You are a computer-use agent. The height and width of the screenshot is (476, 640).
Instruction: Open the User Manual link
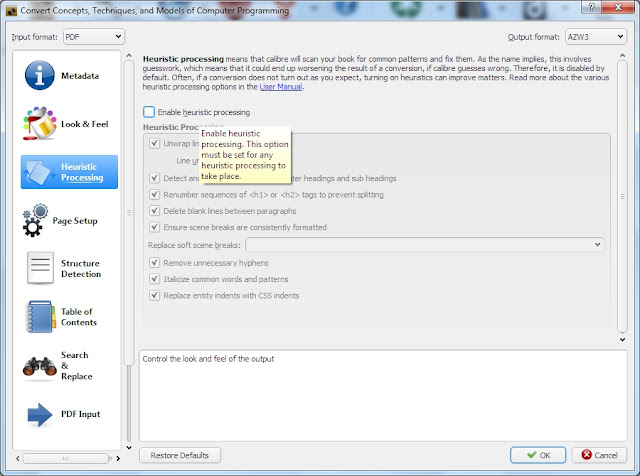pos(281,87)
